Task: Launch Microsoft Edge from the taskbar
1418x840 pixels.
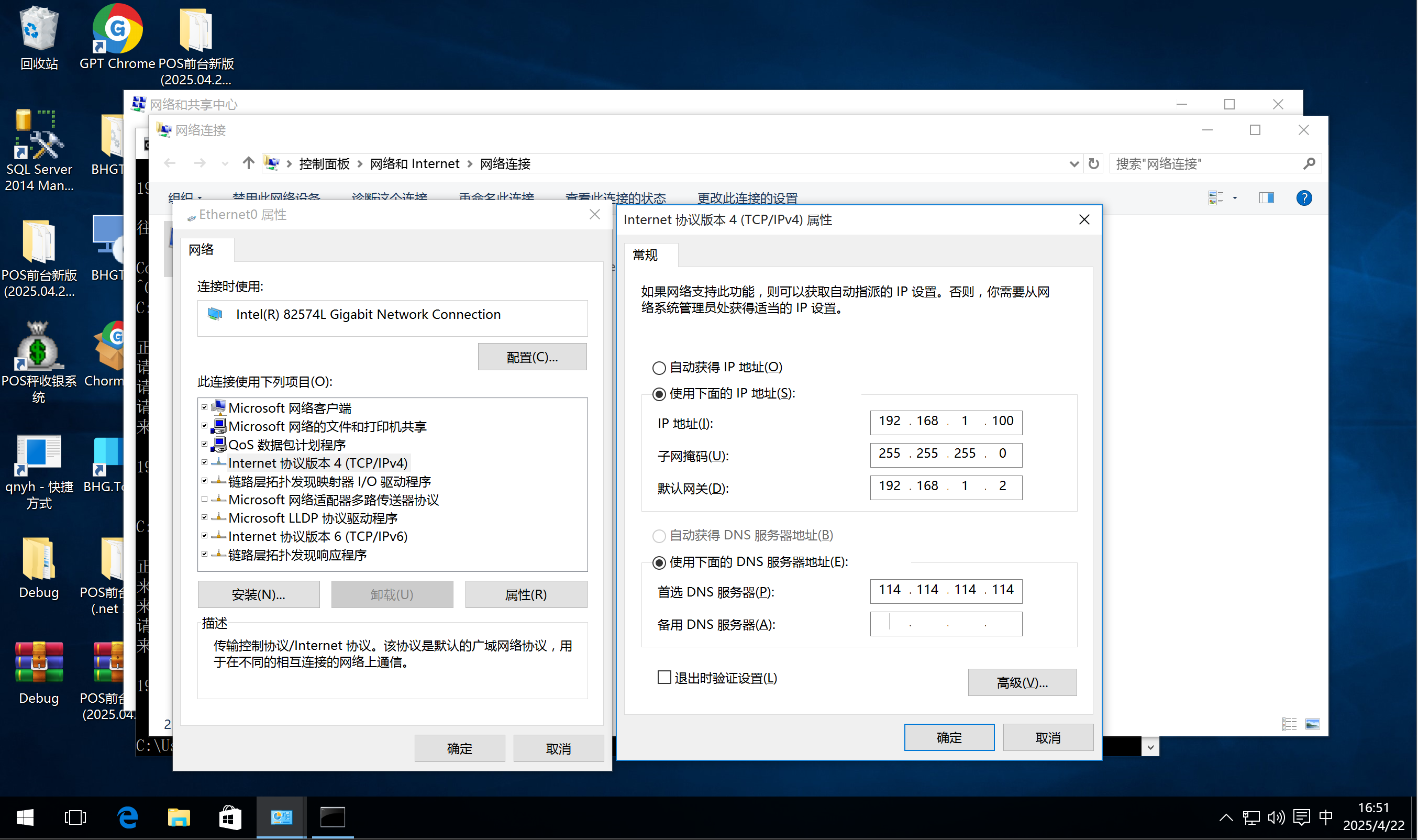Action: (x=127, y=817)
